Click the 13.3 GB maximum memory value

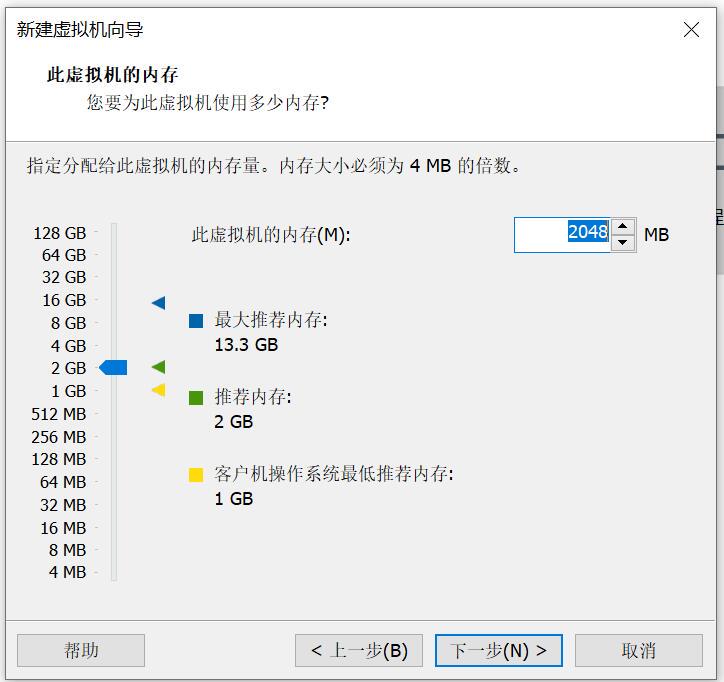[246, 345]
